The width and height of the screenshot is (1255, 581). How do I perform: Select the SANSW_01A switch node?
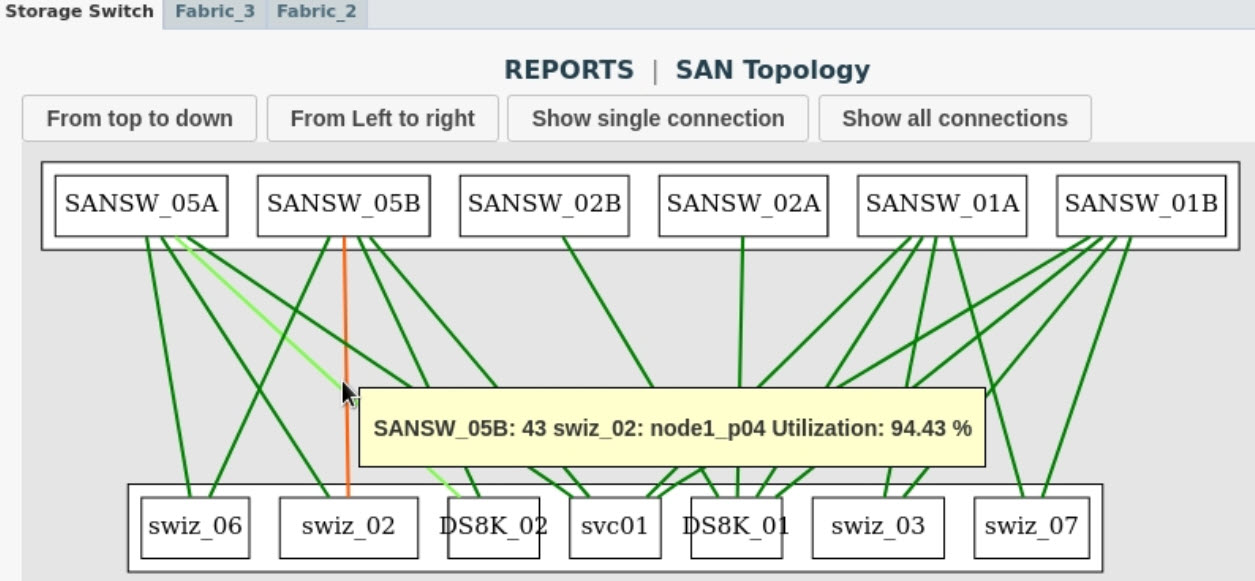[942, 205]
